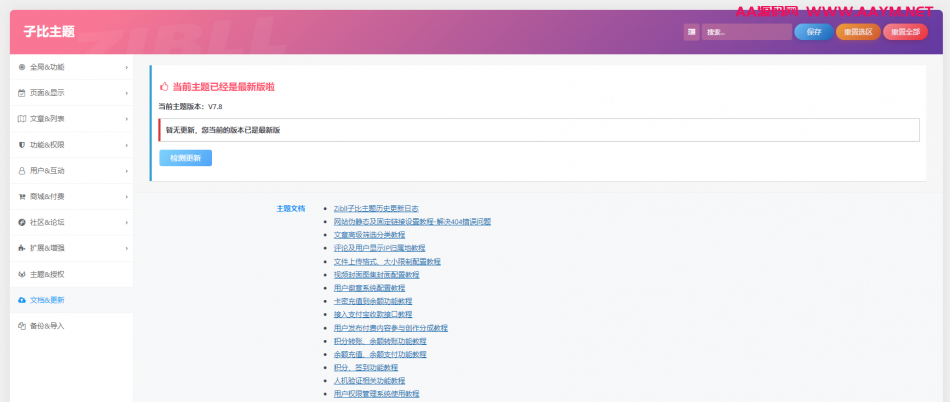Open the 视频封面图集封面配置教程 link
The height and width of the screenshot is (402, 950).
pos(376,275)
